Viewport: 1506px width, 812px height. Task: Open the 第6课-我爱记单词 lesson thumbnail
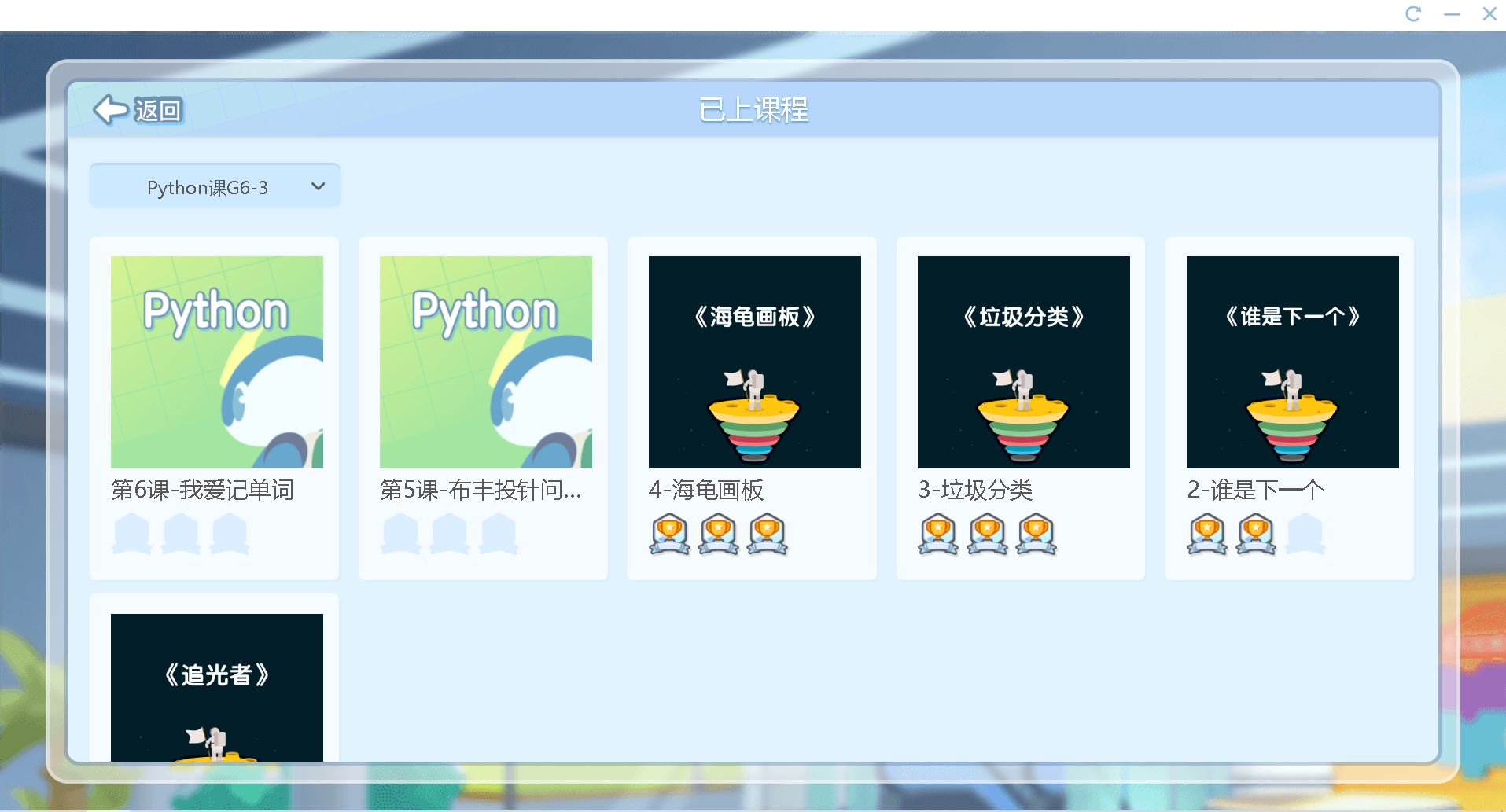click(217, 362)
